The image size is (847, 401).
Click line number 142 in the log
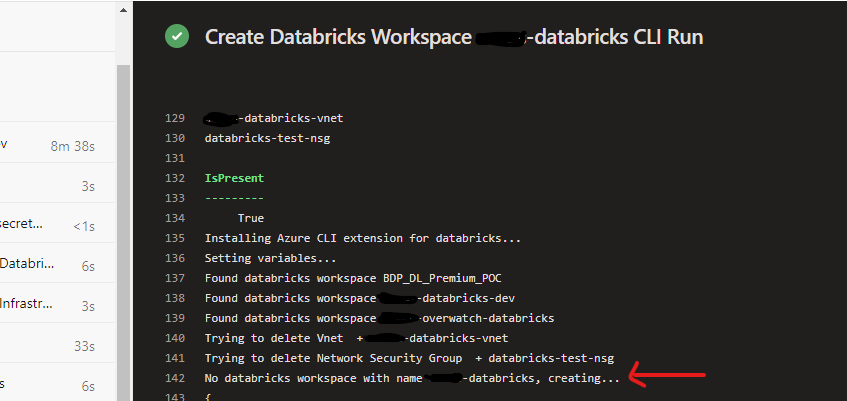click(x=175, y=378)
